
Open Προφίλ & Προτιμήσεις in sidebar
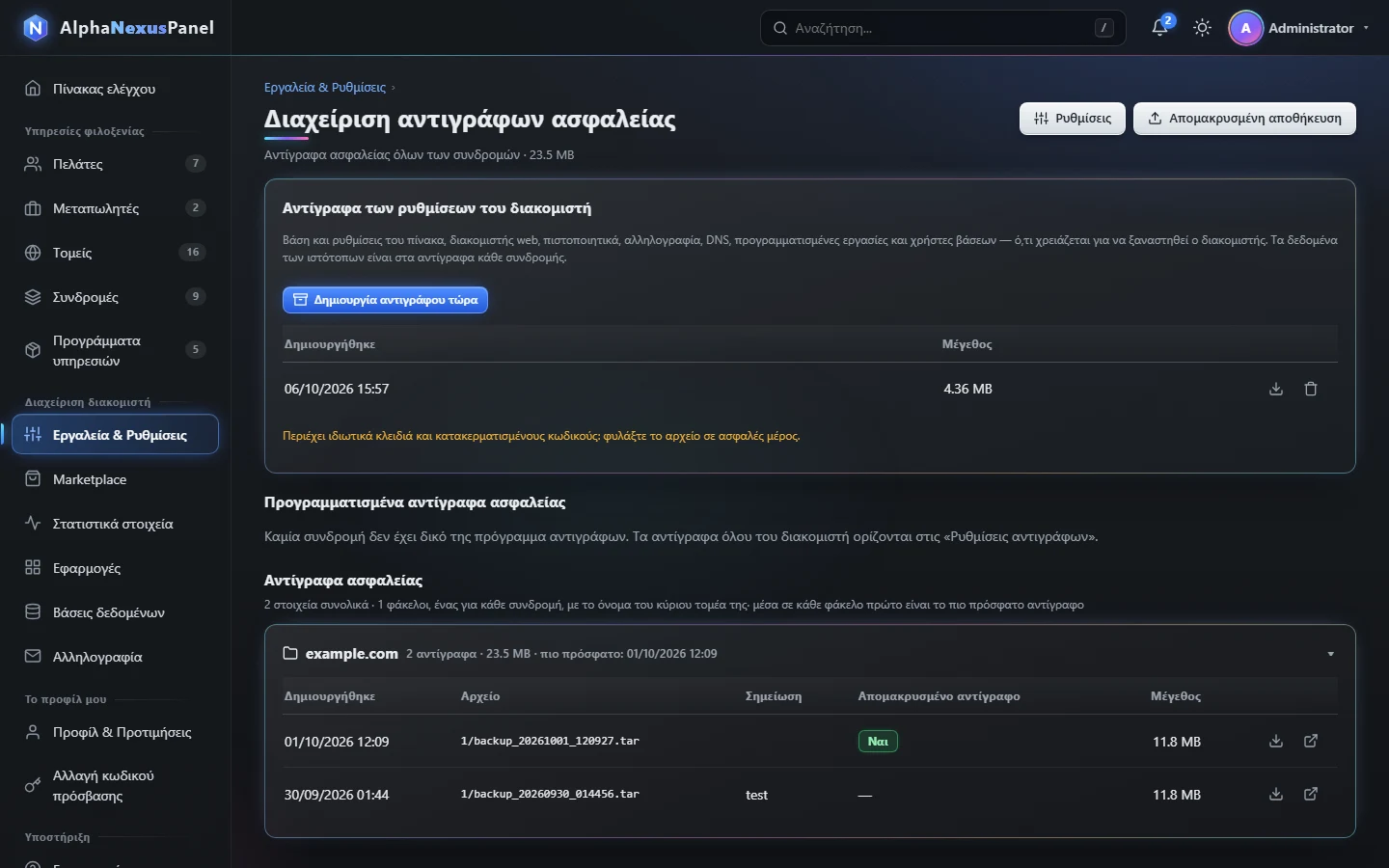coord(116,732)
